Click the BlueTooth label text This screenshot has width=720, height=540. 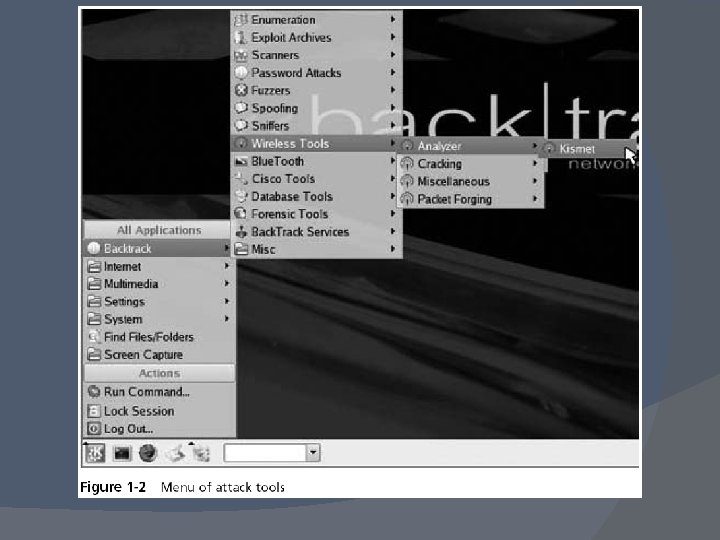coord(277,161)
